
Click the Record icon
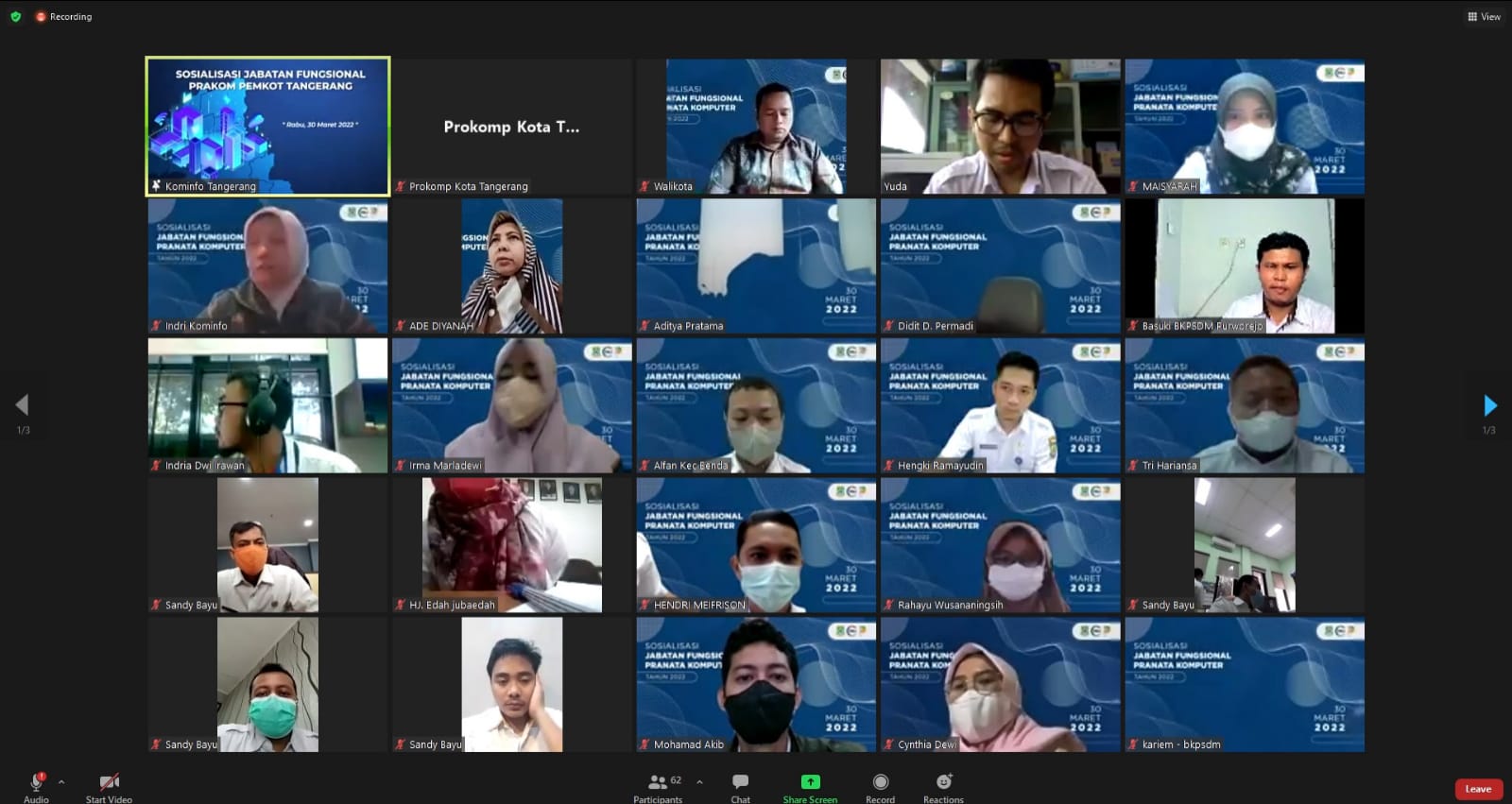point(880,782)
